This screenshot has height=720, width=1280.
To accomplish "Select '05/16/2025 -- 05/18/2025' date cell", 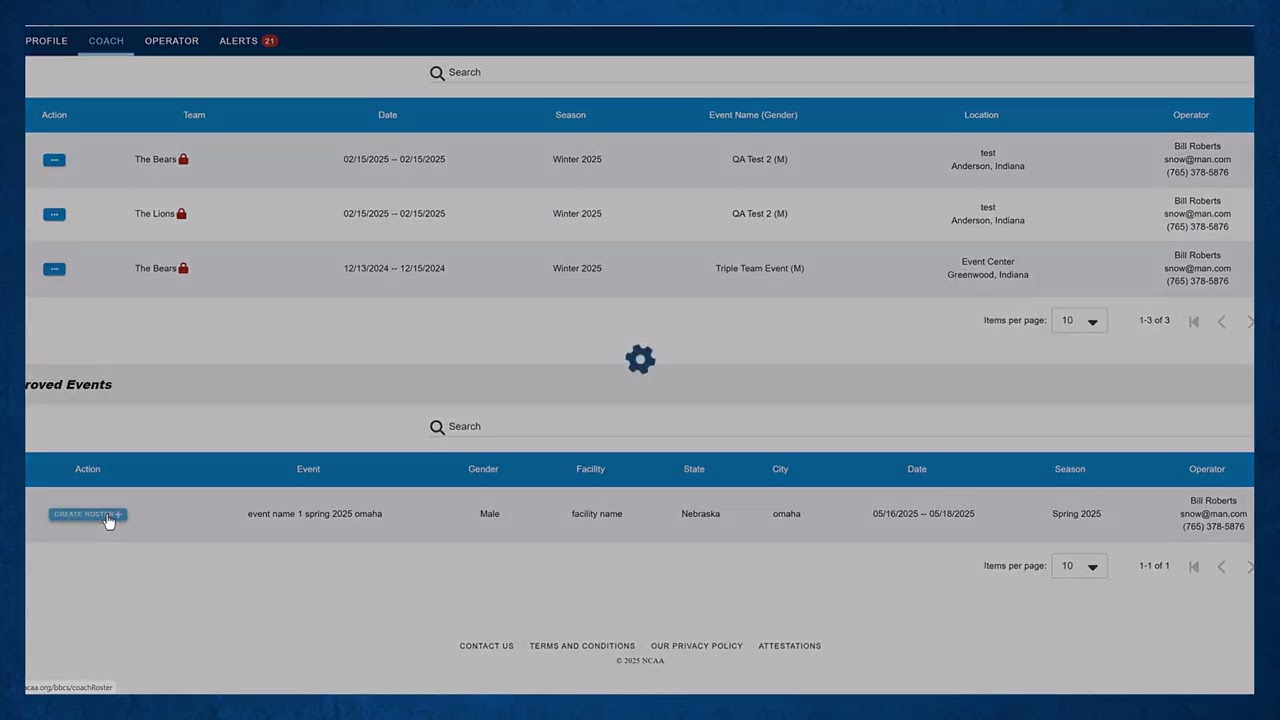I will point(923,514).
